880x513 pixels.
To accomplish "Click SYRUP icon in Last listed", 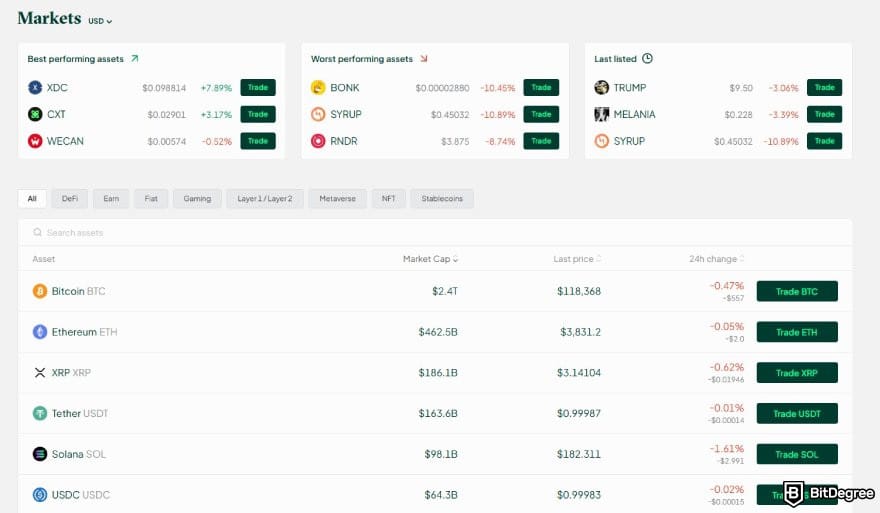I will [x=602, y=141].
